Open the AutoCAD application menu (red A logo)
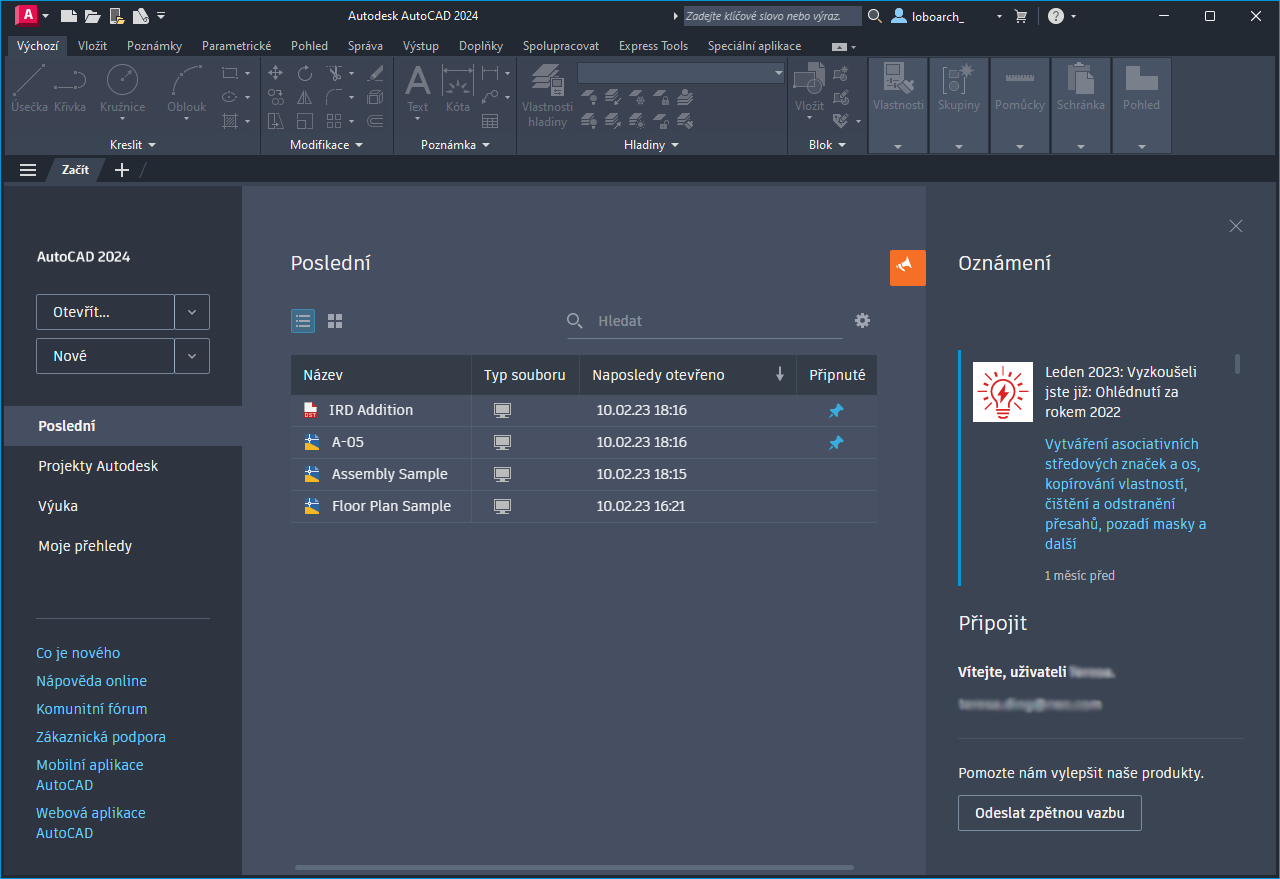The width and height of the screenshot is (1280, 879). click(x=28, y=15)
